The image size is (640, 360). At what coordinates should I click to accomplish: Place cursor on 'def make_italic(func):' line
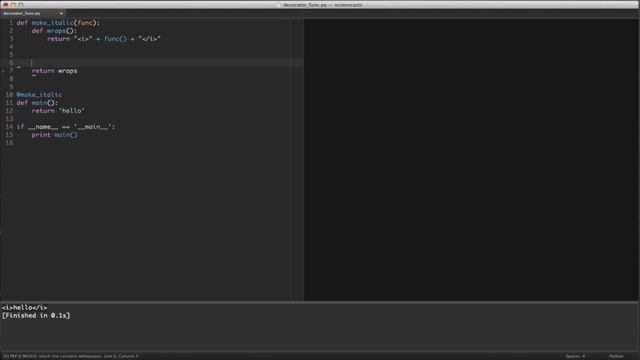coord(58,23)
